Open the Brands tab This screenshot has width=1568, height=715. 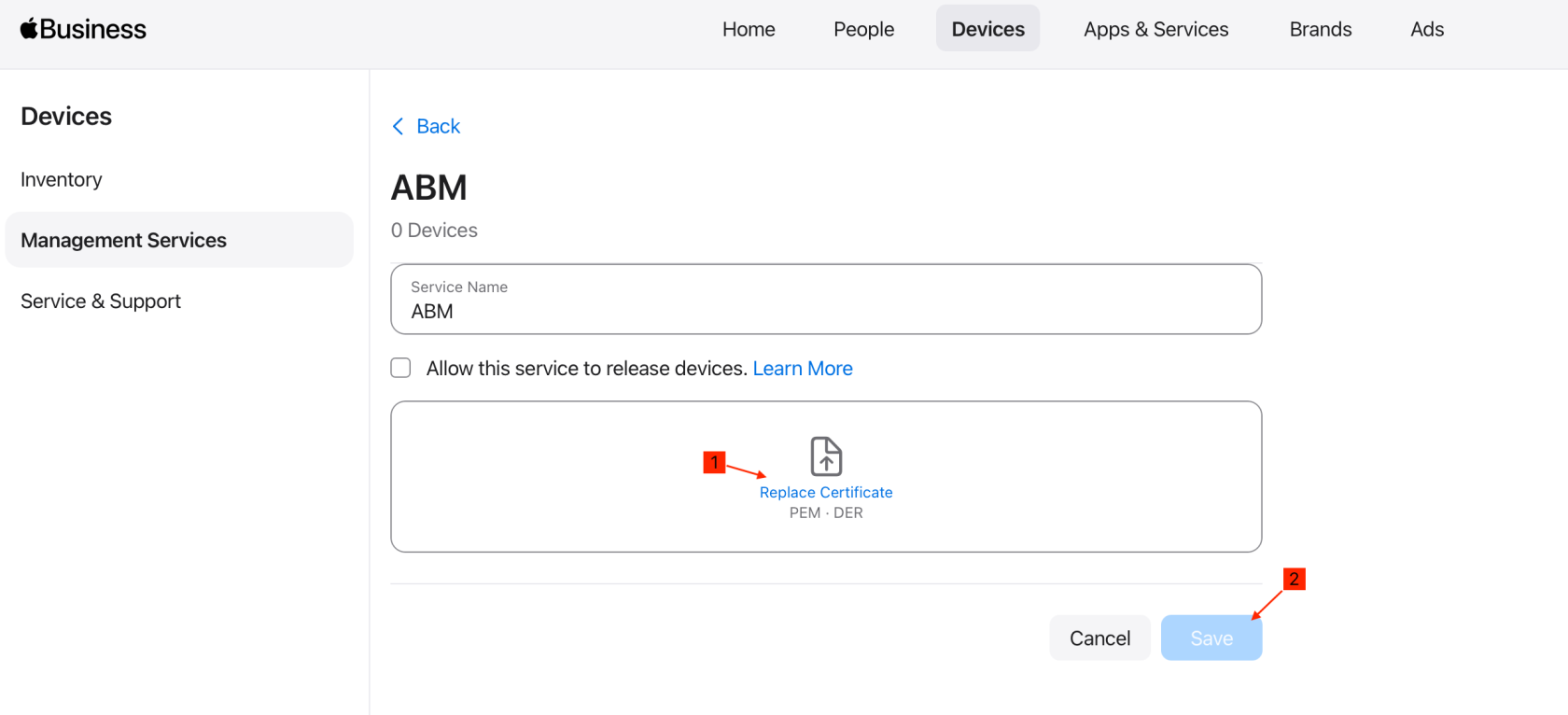pyautogui.click(x=1320, y=29)
